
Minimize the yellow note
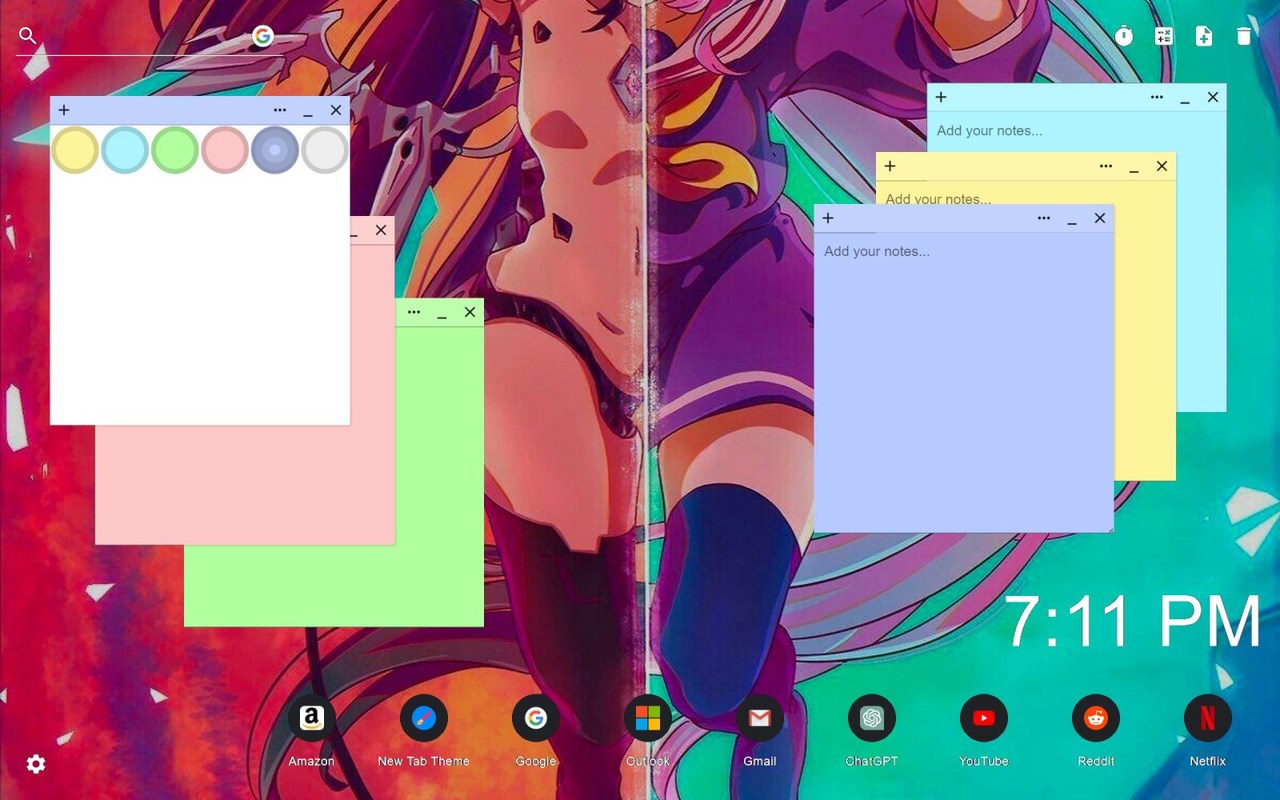[x=1134, y=168]
